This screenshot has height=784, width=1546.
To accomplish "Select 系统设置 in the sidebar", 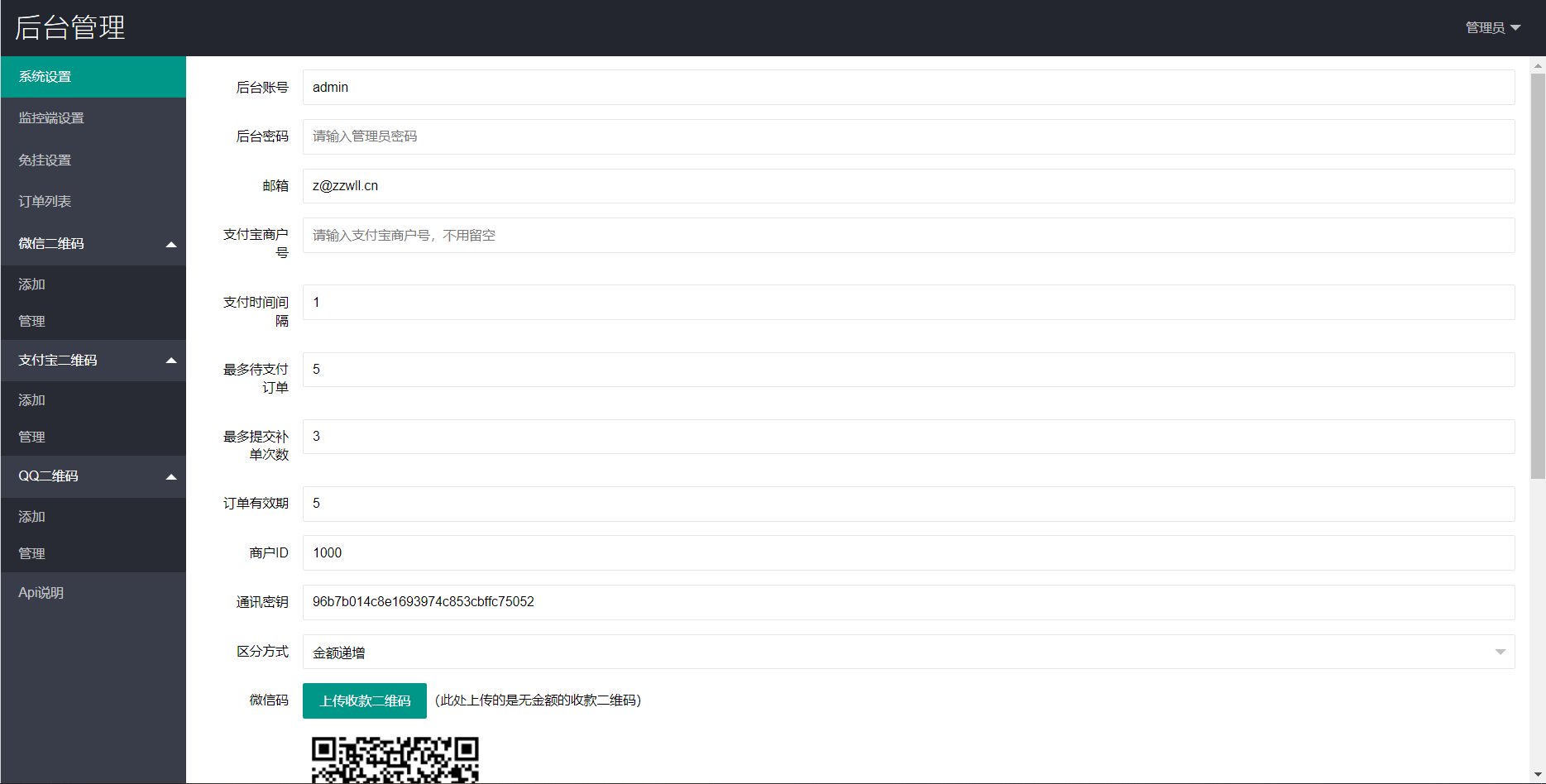I will [x=93, y=77].
